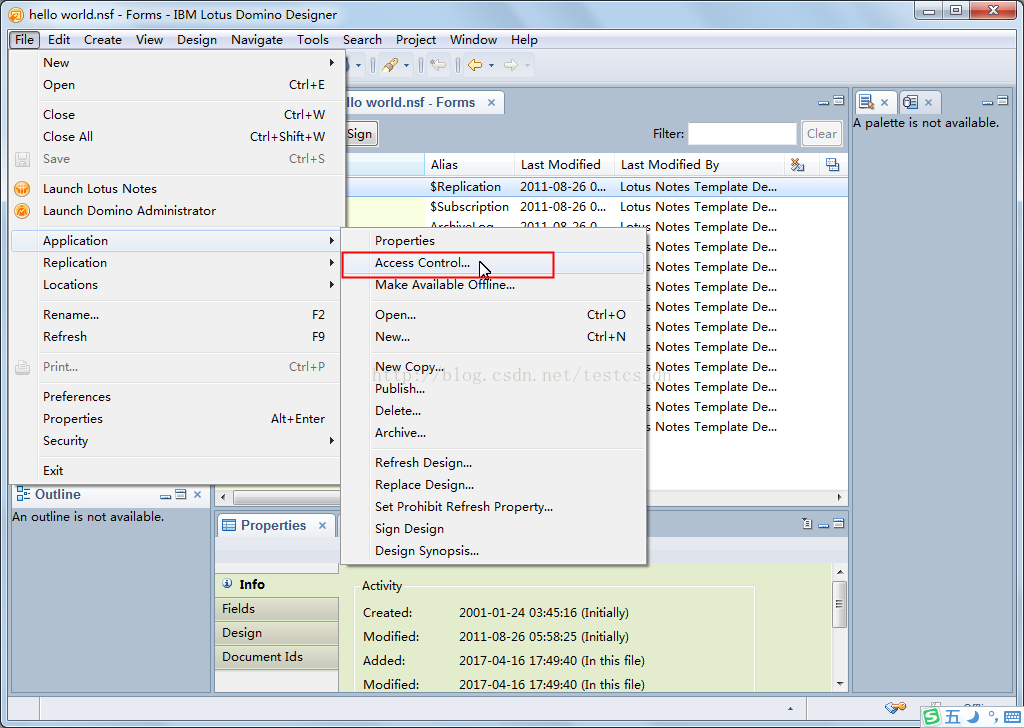Click the last column icon in the forms list header
This screenshot has height=728, width=1024.
point(832,165)
